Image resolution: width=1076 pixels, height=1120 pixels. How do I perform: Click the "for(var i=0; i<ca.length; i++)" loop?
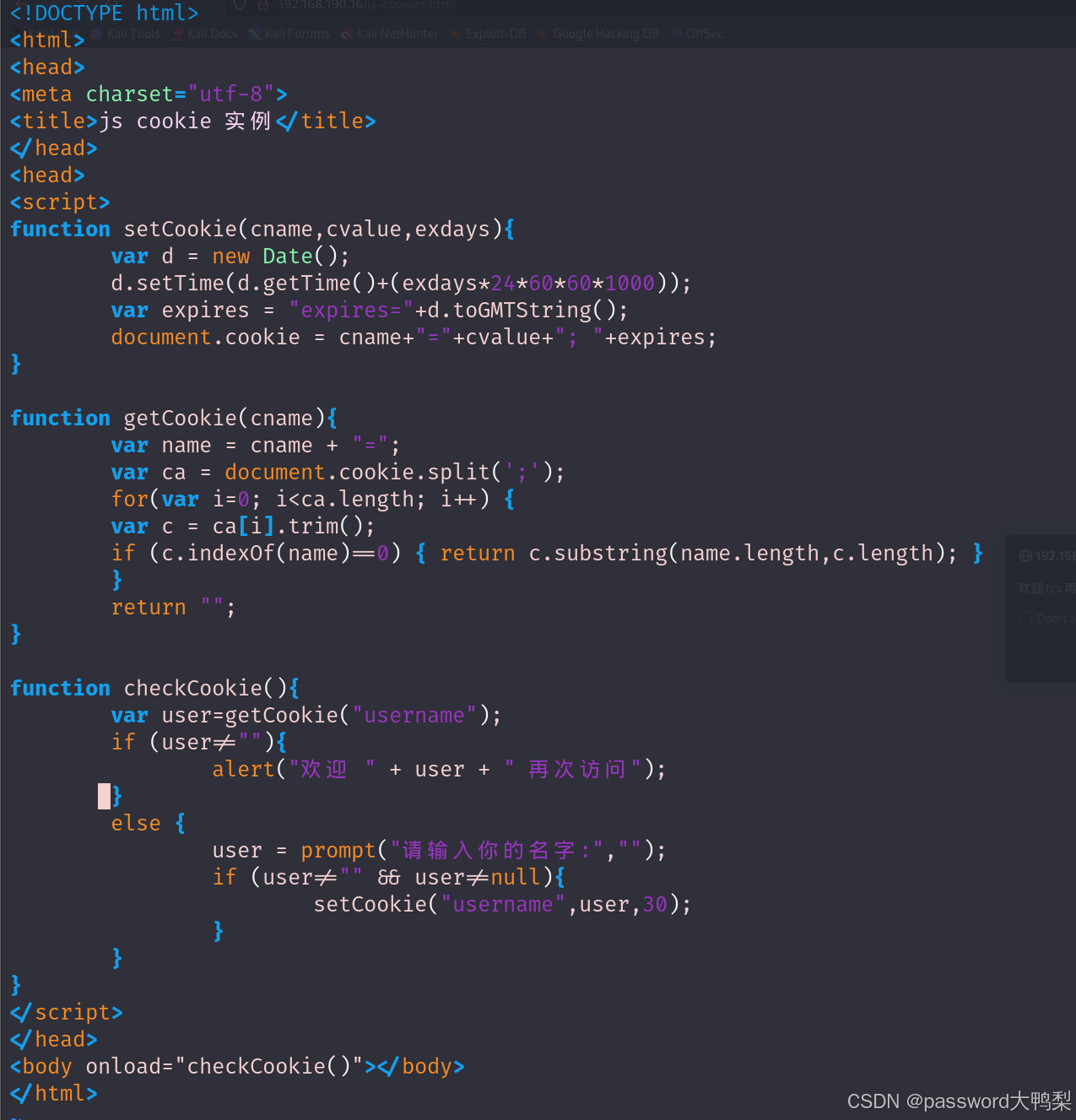click(300, 499)
